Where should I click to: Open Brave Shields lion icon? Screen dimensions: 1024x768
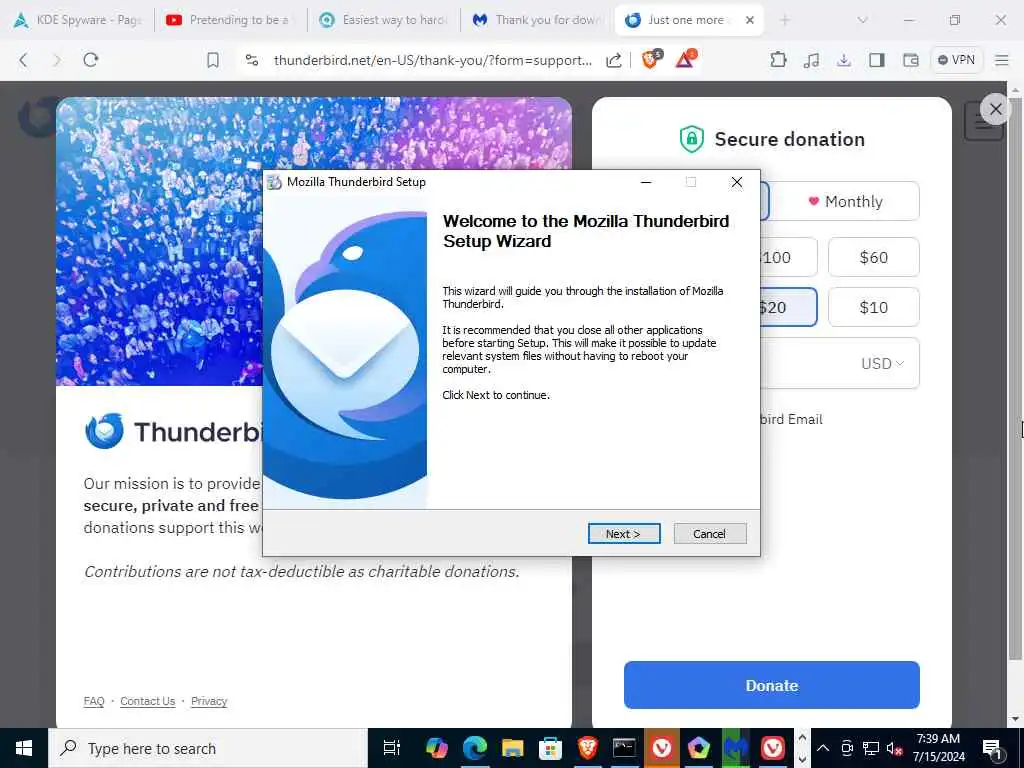click(651, 59)
